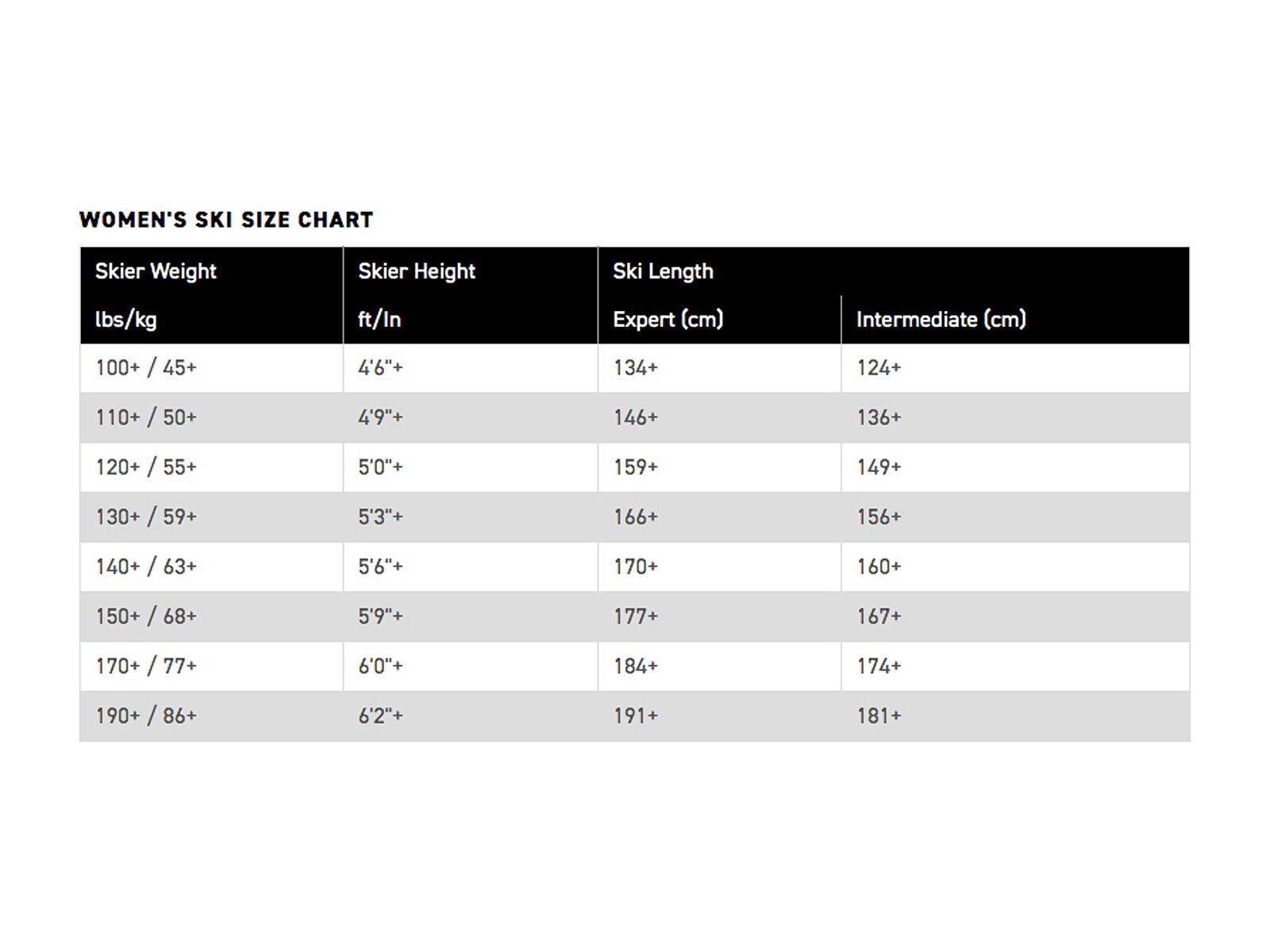Click the lbs/kg unit label
This screenshot has width=1270, height=952.
click(x=125, y=320)
